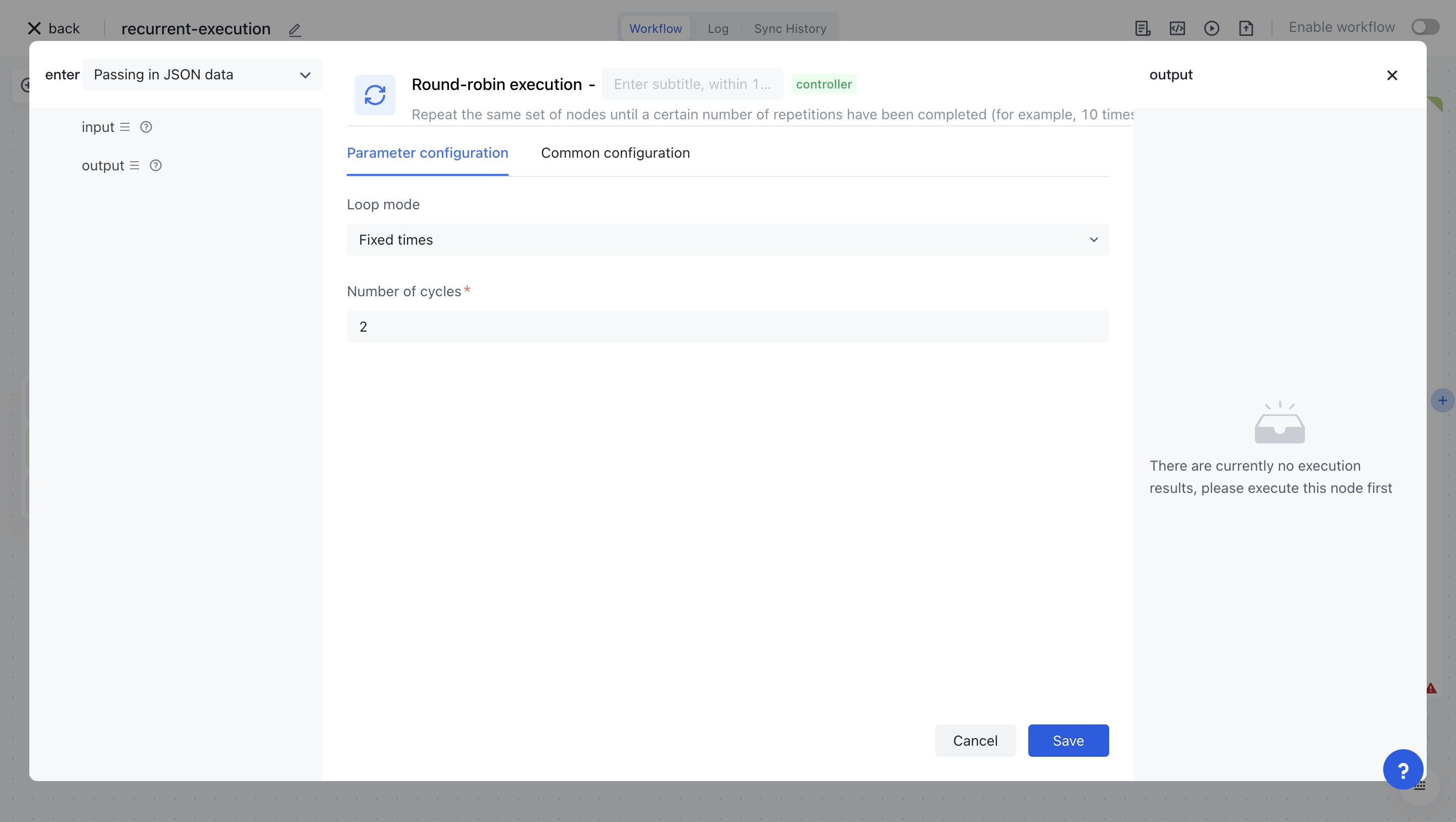Screen dimensions: 1456x822
Task: Click the export workflow upload icon
Action: tap(1246, 28)
